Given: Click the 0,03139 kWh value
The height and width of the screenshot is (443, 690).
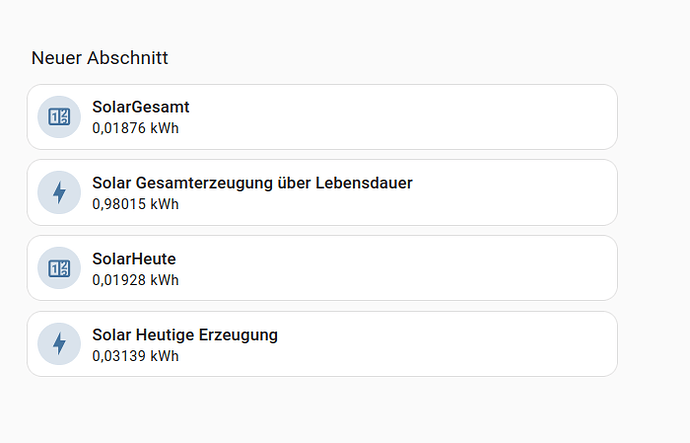Looking at the screenshot, I should click(x=136, y=356).
